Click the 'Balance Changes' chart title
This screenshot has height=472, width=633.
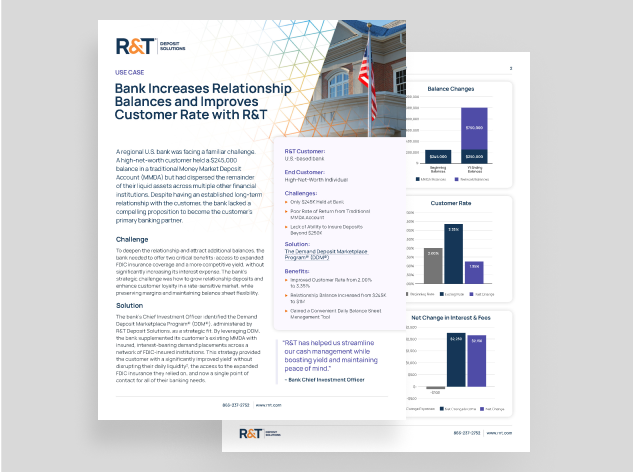pyautogui.click(x=451, y=89)
